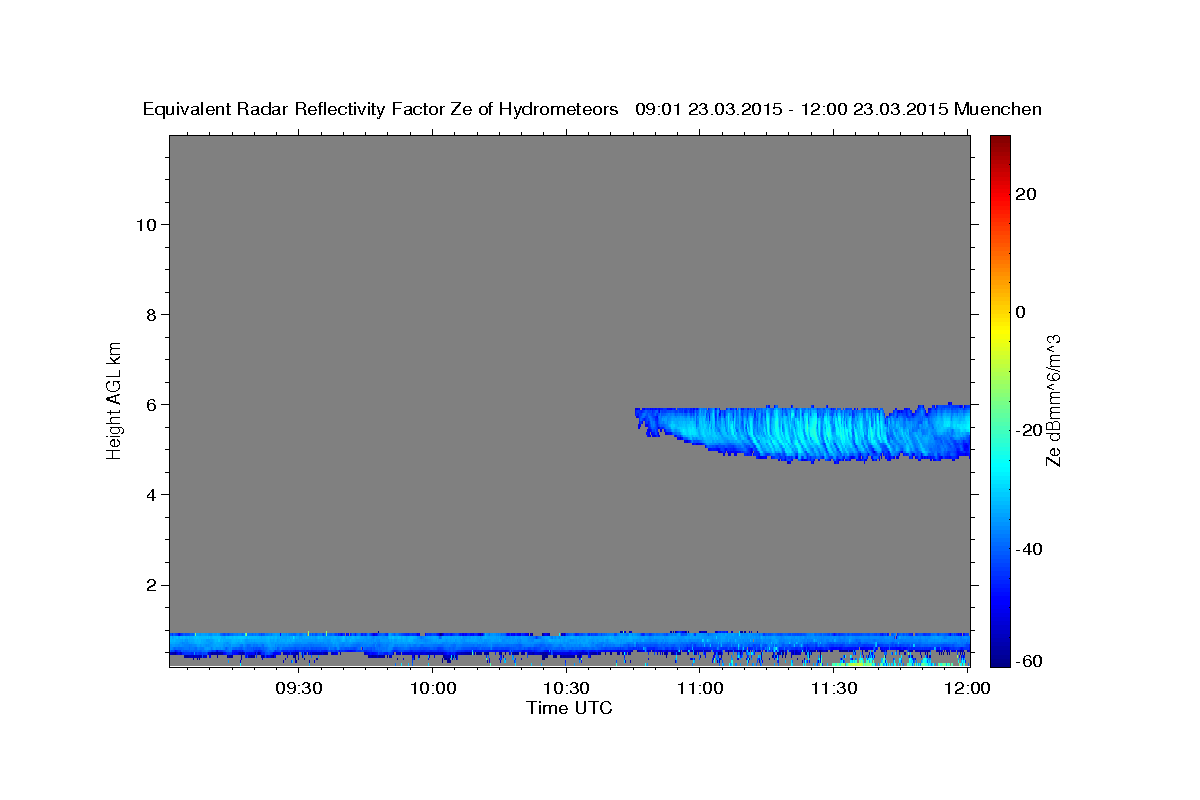Click the 'Height AGL km' axis label
Image resolution: width=1200 pixels, height=800 pixels.
[x=115, y=399]
